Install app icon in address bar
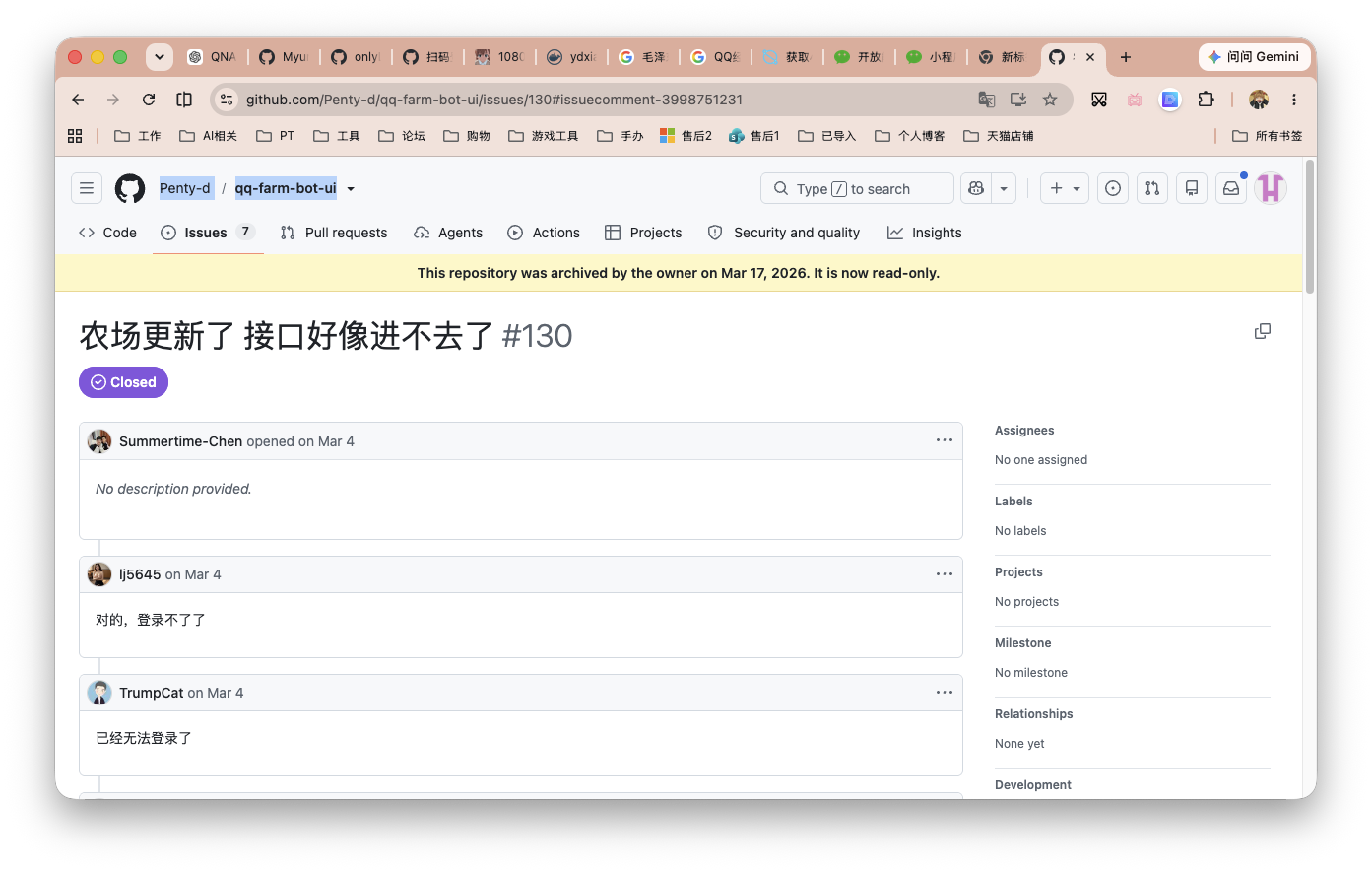Image resolution: width=1372 pixels, height=872 pixels. pos(1018,100)
